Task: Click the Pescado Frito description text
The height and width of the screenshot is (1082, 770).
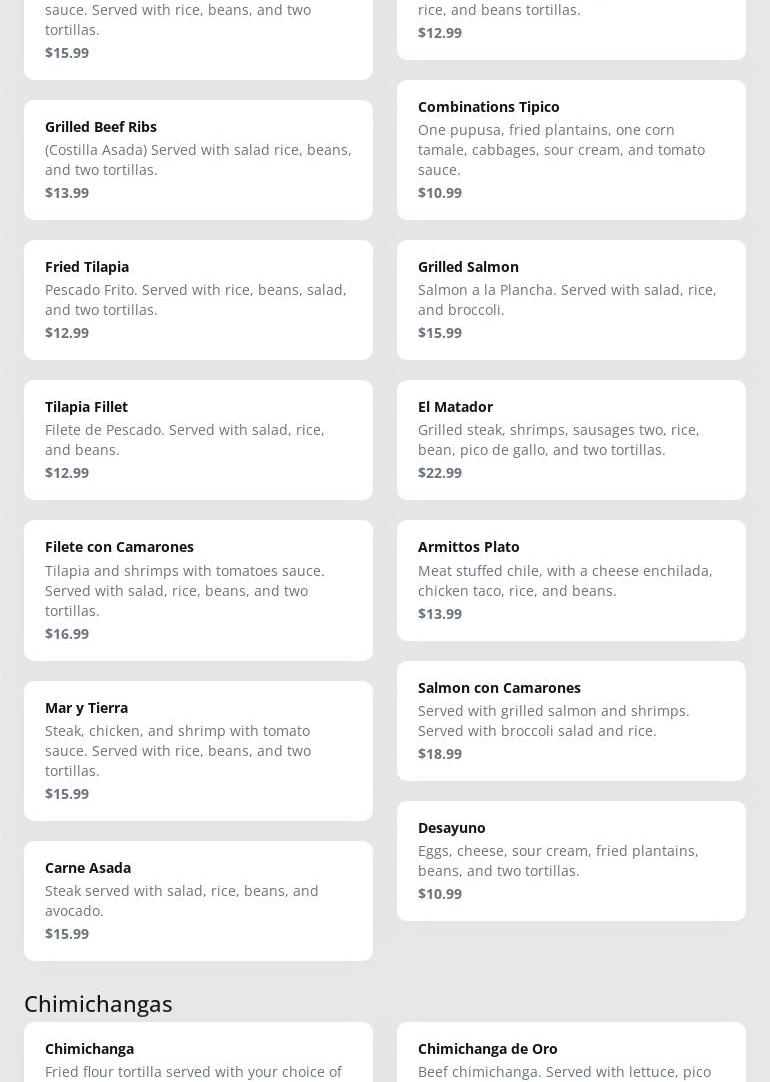Action: point(196,300)
